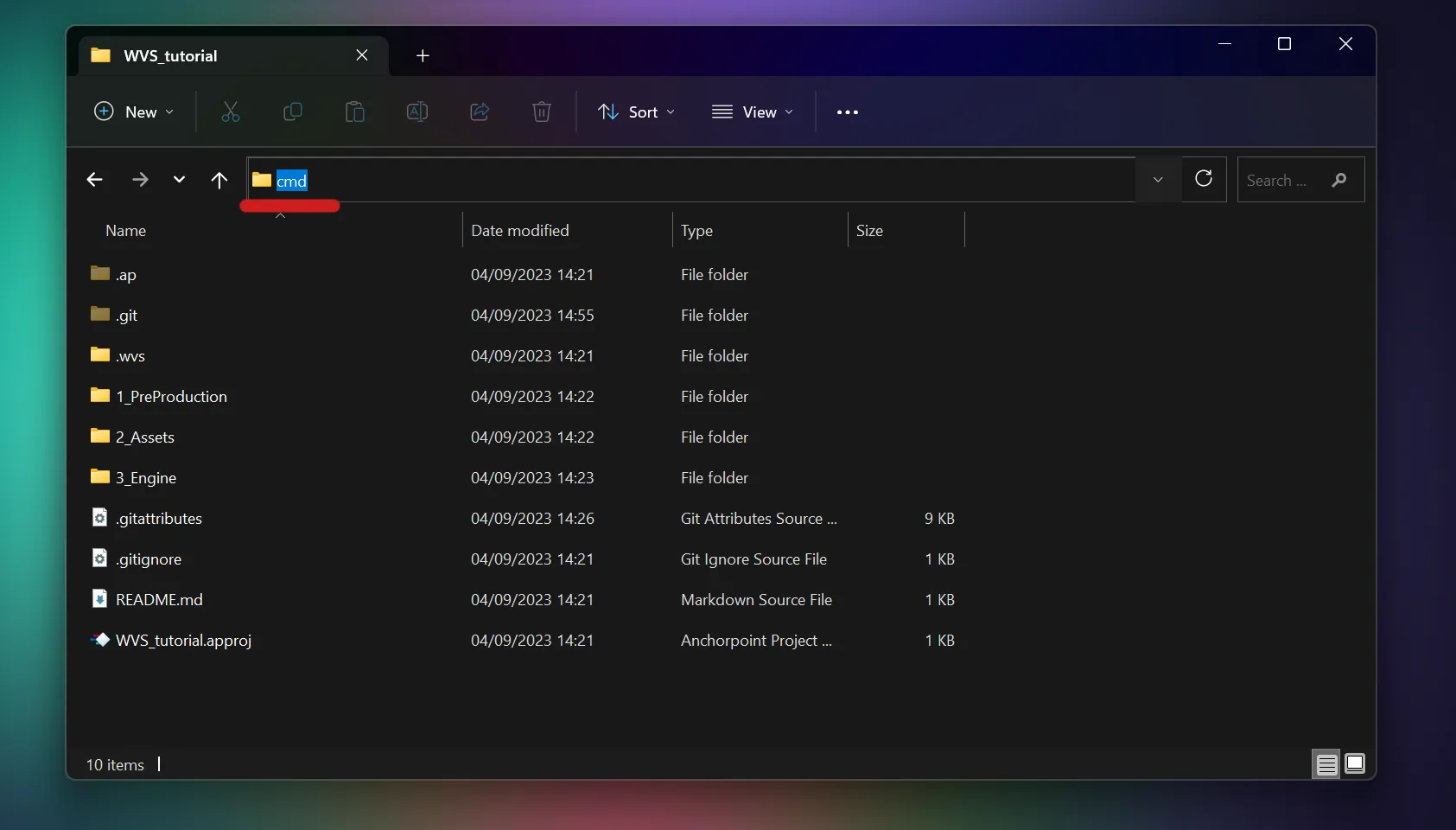The height and width of the screenshot is (830, 1456).
Task: Expand address bar history dropdown
Action: (1158, 180)
